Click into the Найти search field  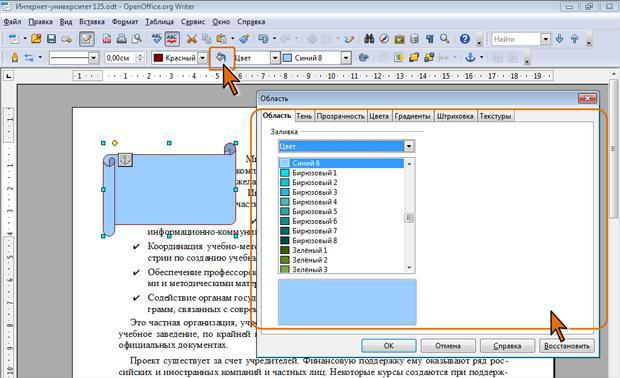516,39
